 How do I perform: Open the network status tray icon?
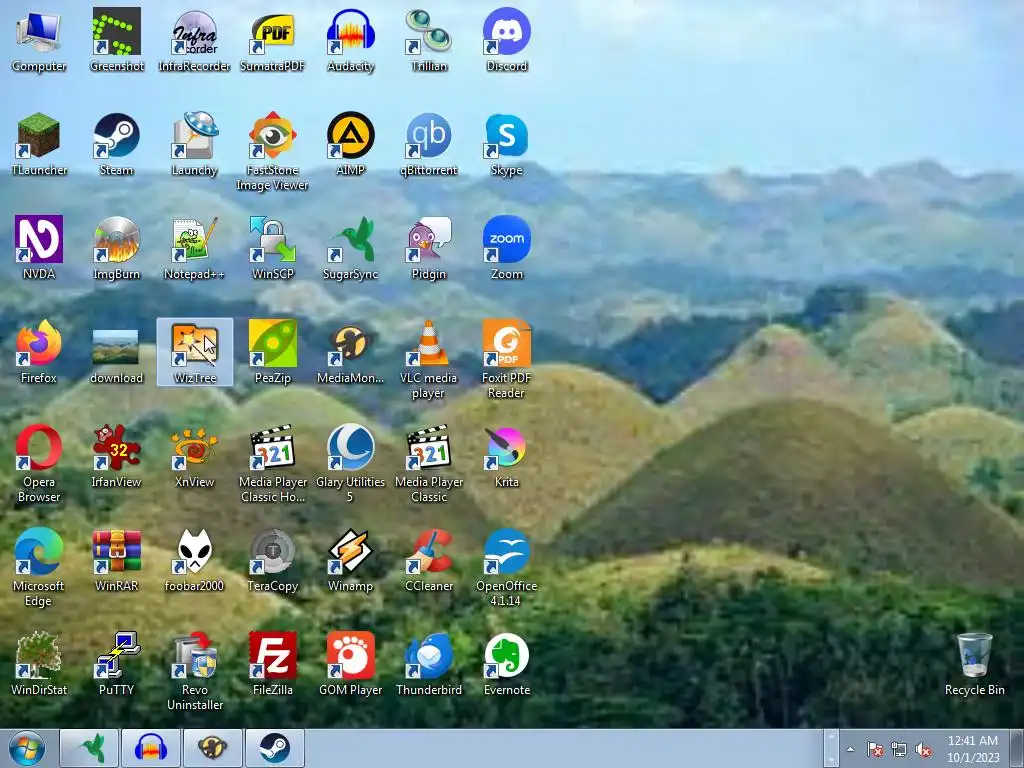899,749
